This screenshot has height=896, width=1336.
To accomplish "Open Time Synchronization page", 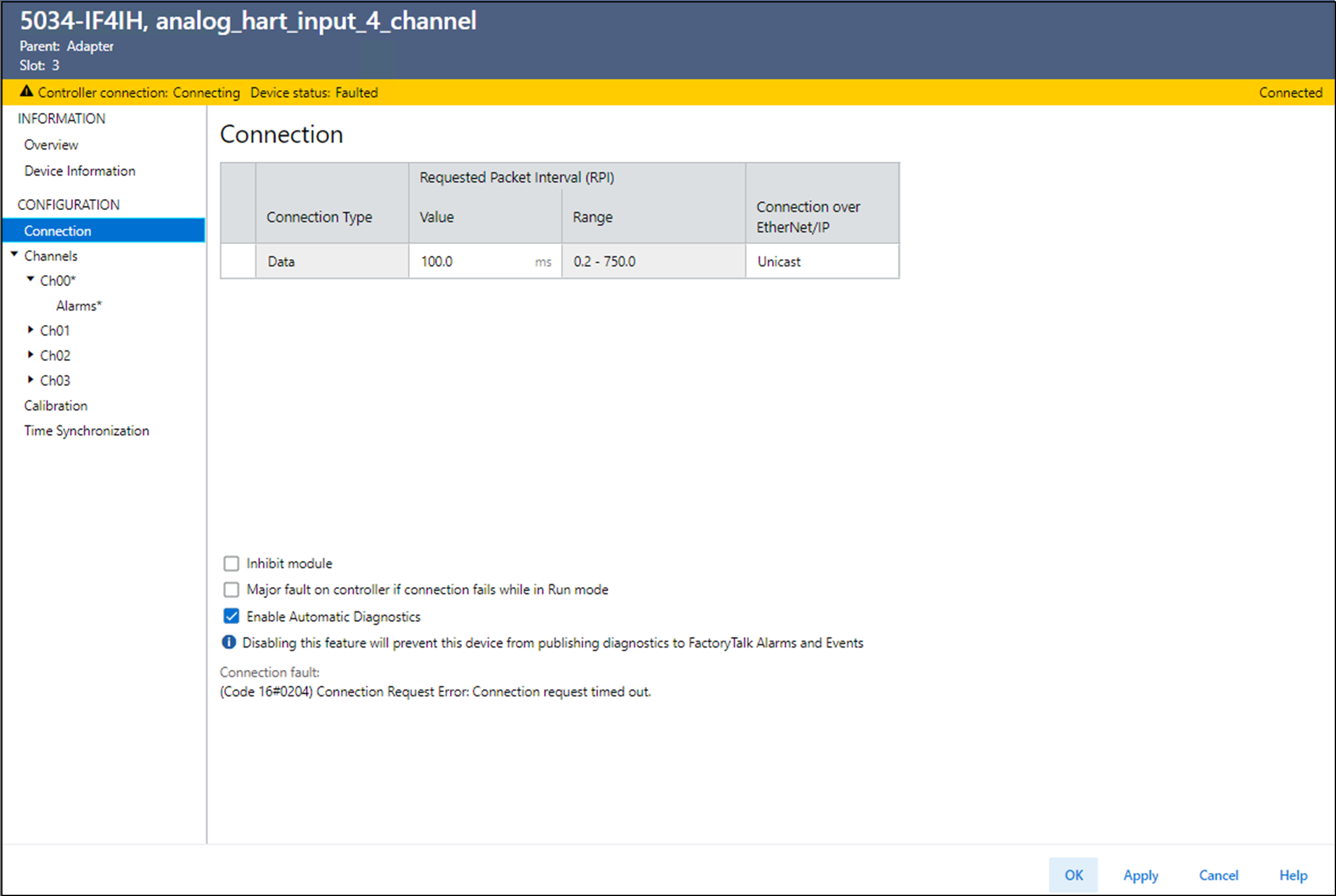I will click(87, 431).
